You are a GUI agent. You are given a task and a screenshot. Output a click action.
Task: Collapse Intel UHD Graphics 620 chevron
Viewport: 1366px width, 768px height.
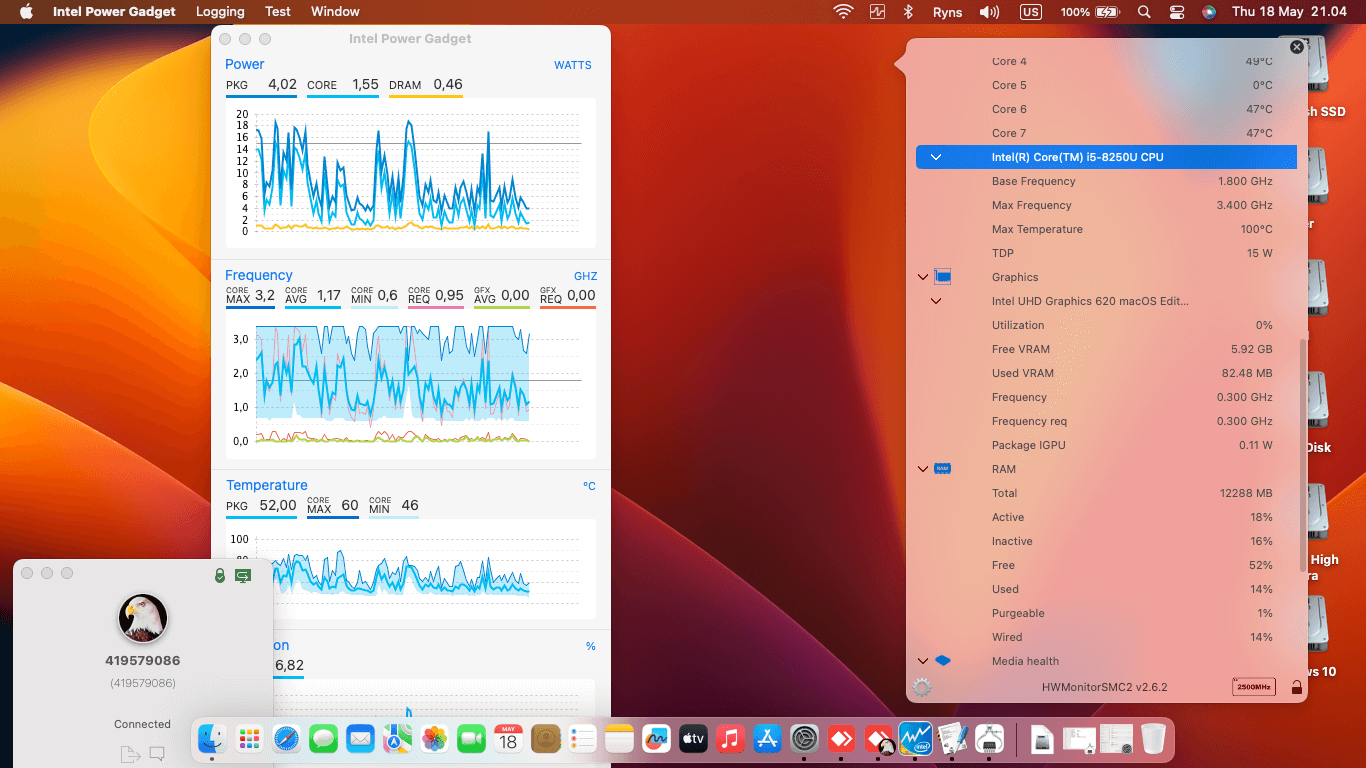936,301
